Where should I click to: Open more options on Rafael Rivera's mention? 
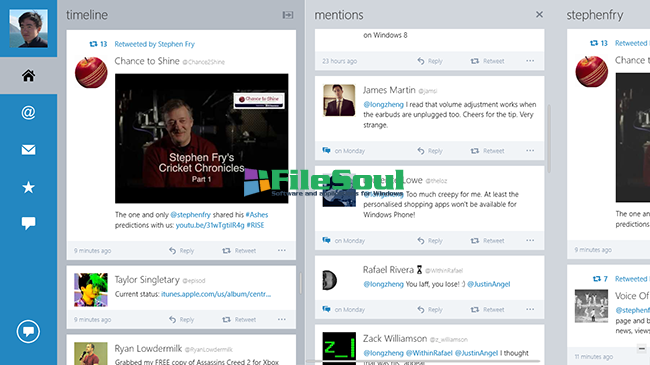tap(530, 309)
